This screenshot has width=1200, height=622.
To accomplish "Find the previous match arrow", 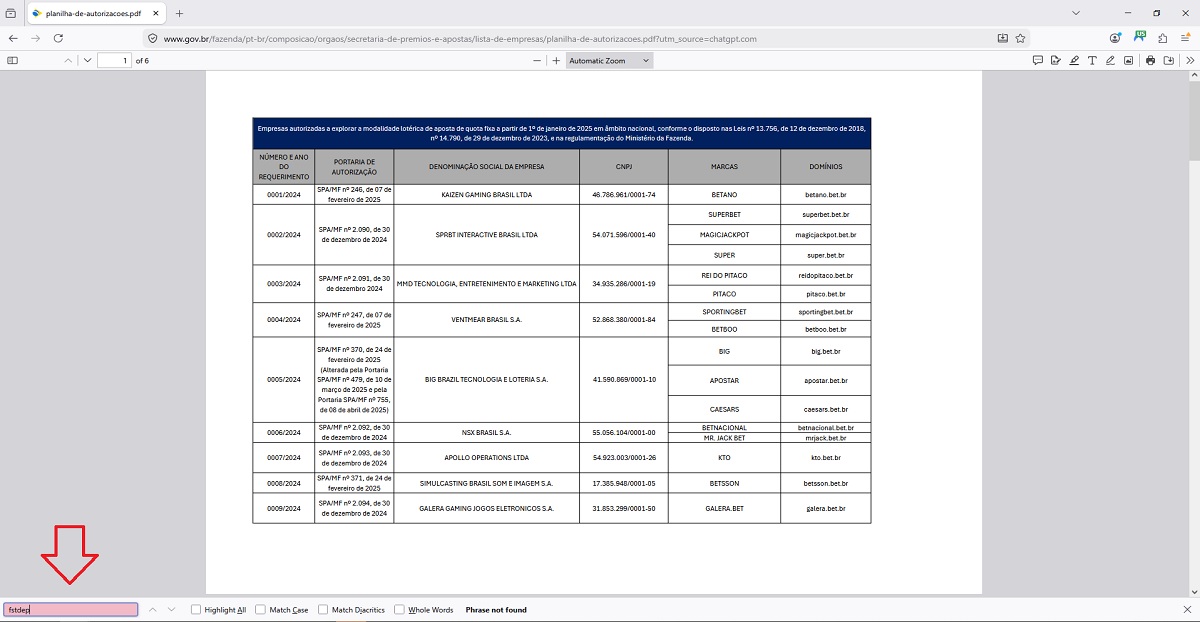I will [152, 609].
